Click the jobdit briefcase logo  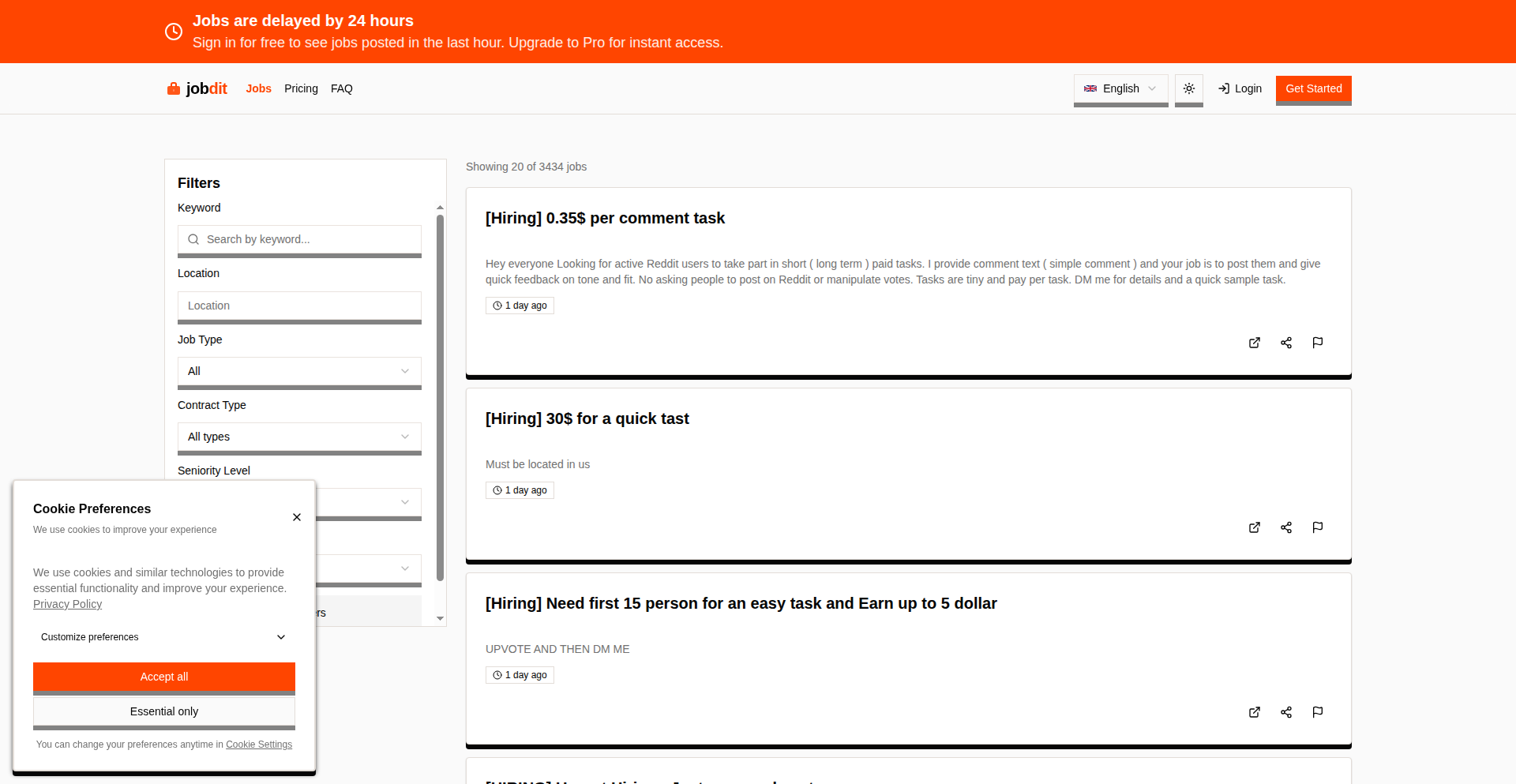(x=174, y=88)
